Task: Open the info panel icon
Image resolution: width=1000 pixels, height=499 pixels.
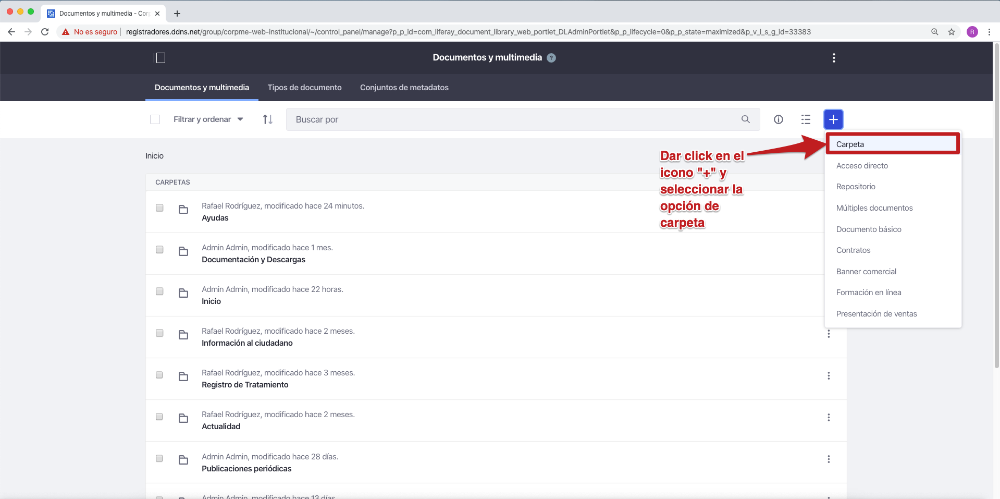Action: 778,119
